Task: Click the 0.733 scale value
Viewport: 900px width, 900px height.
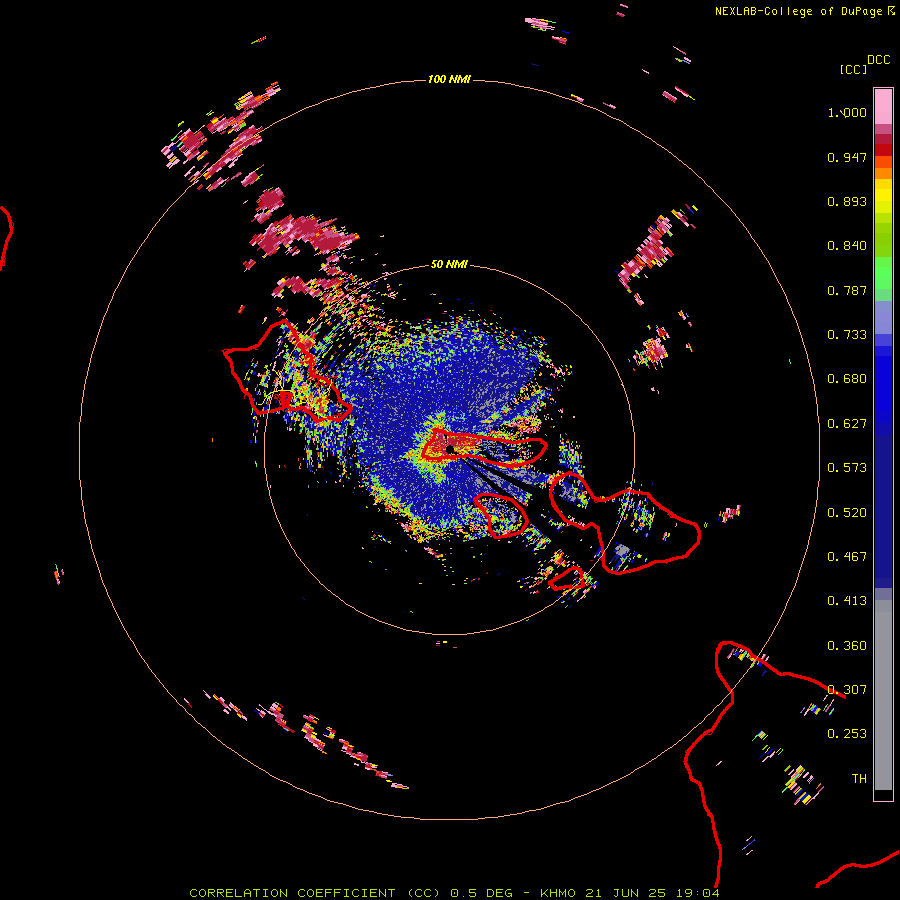Action: pos(847,335)
